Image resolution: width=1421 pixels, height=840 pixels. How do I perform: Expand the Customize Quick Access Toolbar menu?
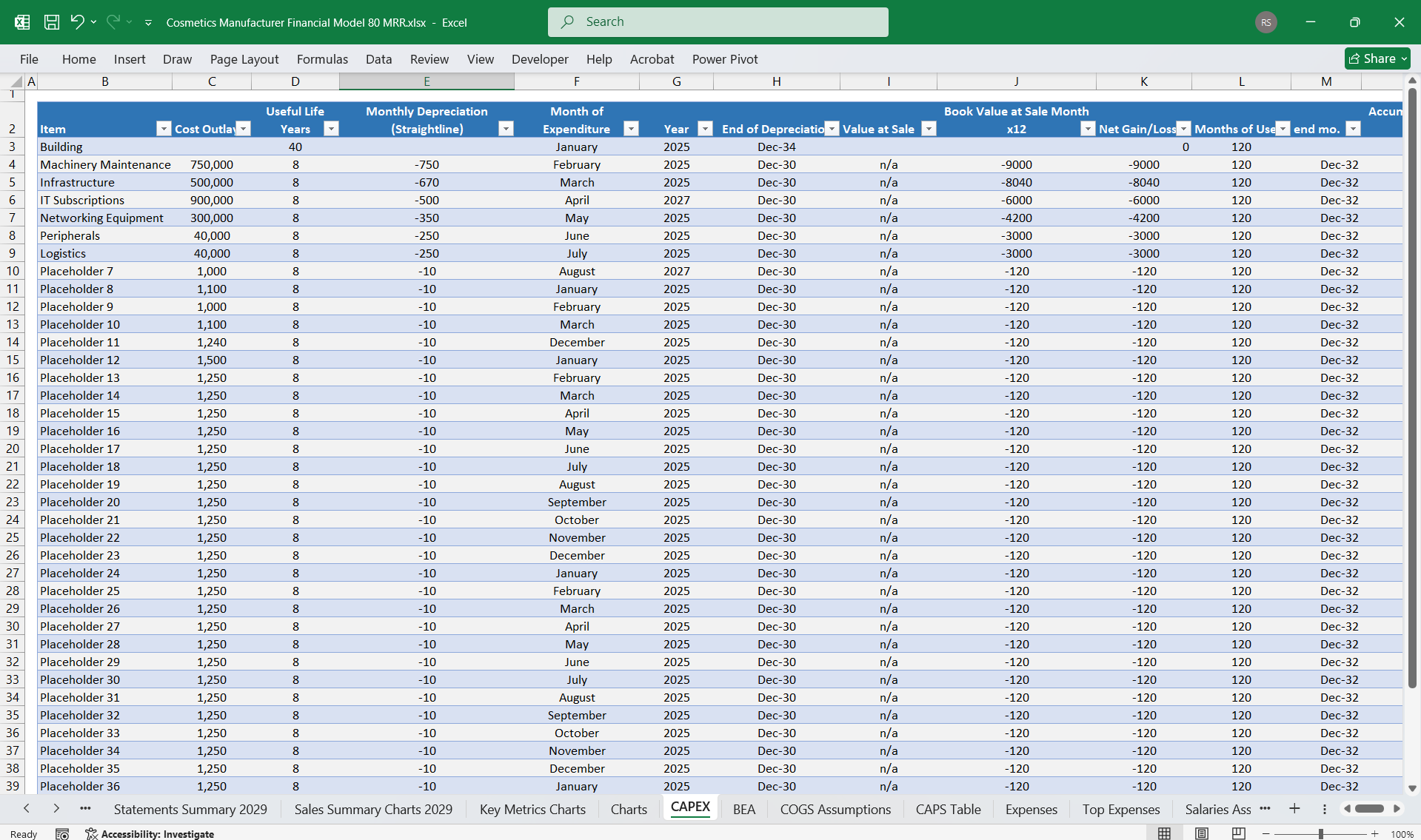click(x=148, y=22)
